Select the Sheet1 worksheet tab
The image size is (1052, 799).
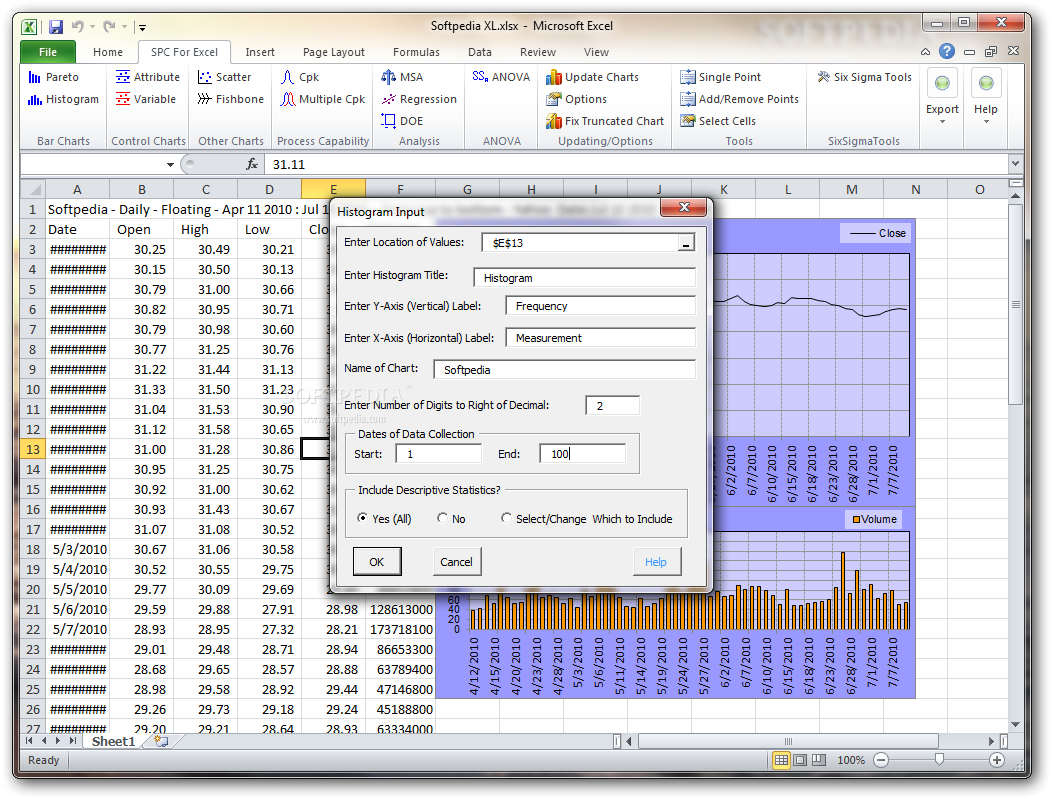[113, 741]
